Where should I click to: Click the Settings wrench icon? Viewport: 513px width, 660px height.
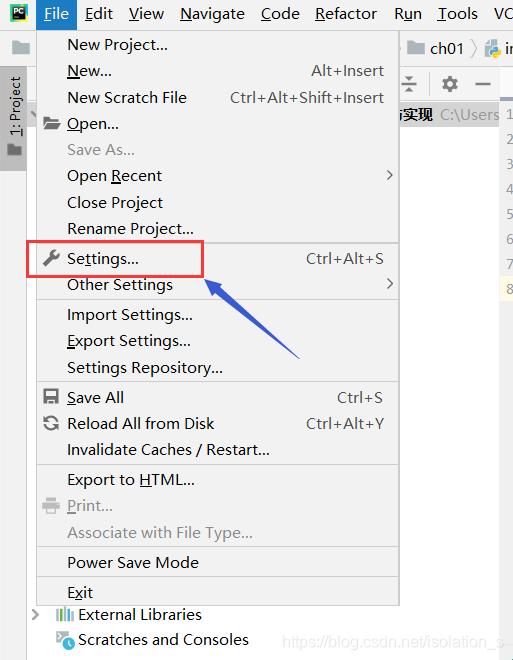coord(51,258)
